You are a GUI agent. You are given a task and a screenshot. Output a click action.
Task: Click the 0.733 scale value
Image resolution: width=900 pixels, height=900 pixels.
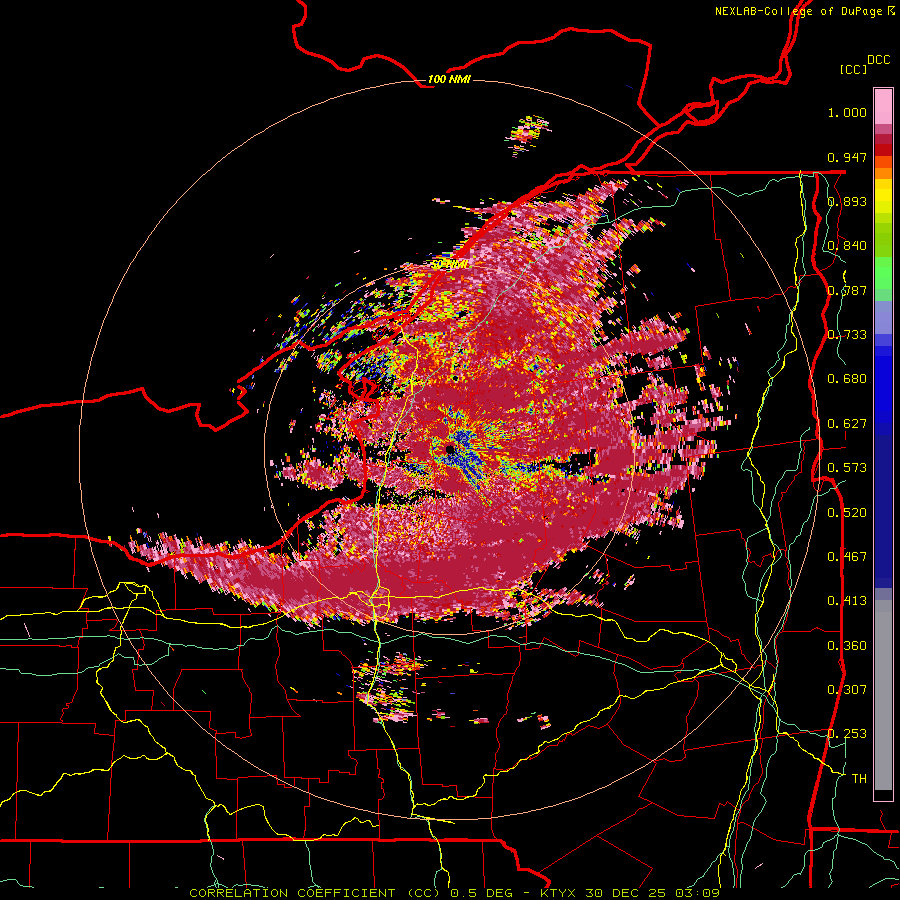(847, 335)
